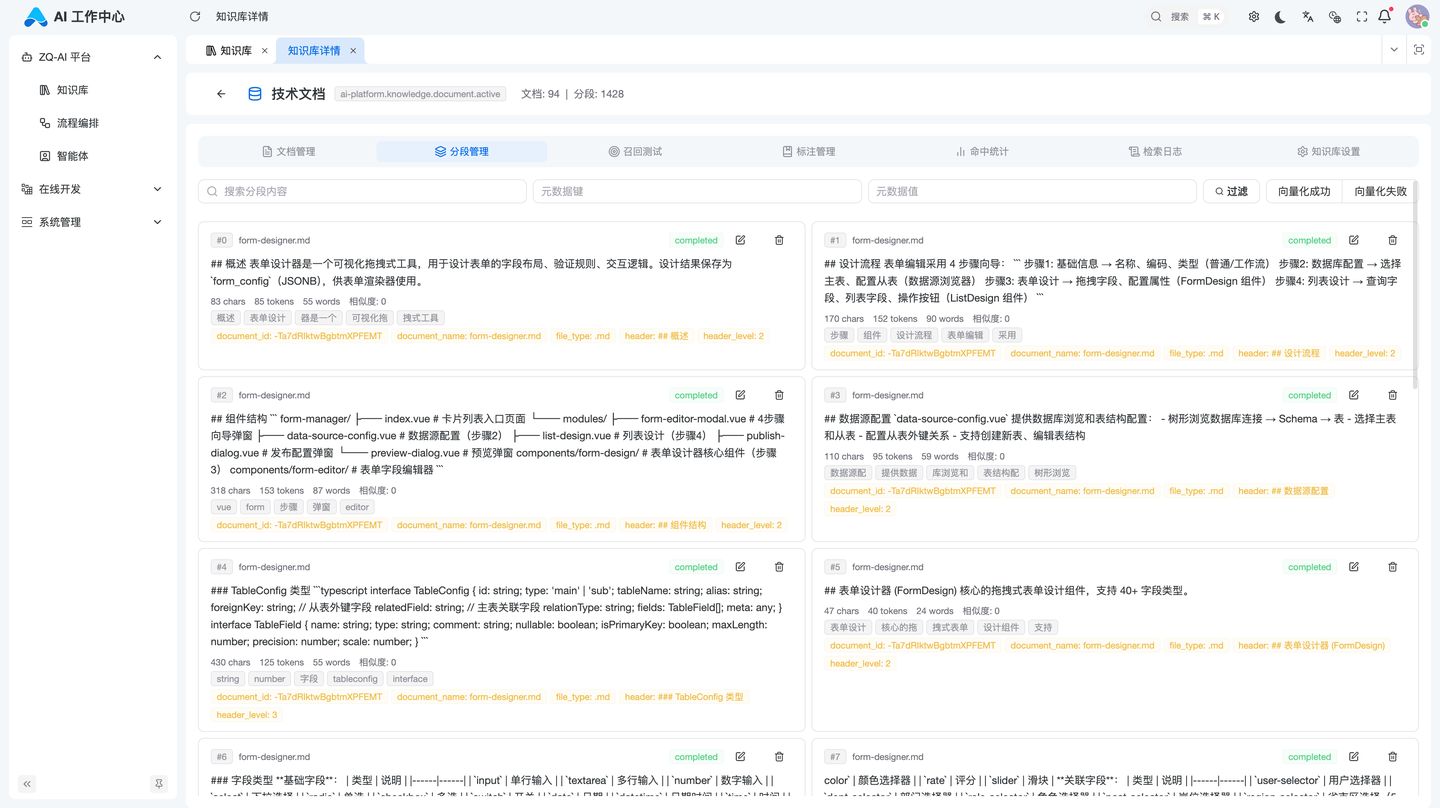Click the refresh icon in the top bar
The height and width of the screenshot is (808, 1440).
tap(195, 17)
